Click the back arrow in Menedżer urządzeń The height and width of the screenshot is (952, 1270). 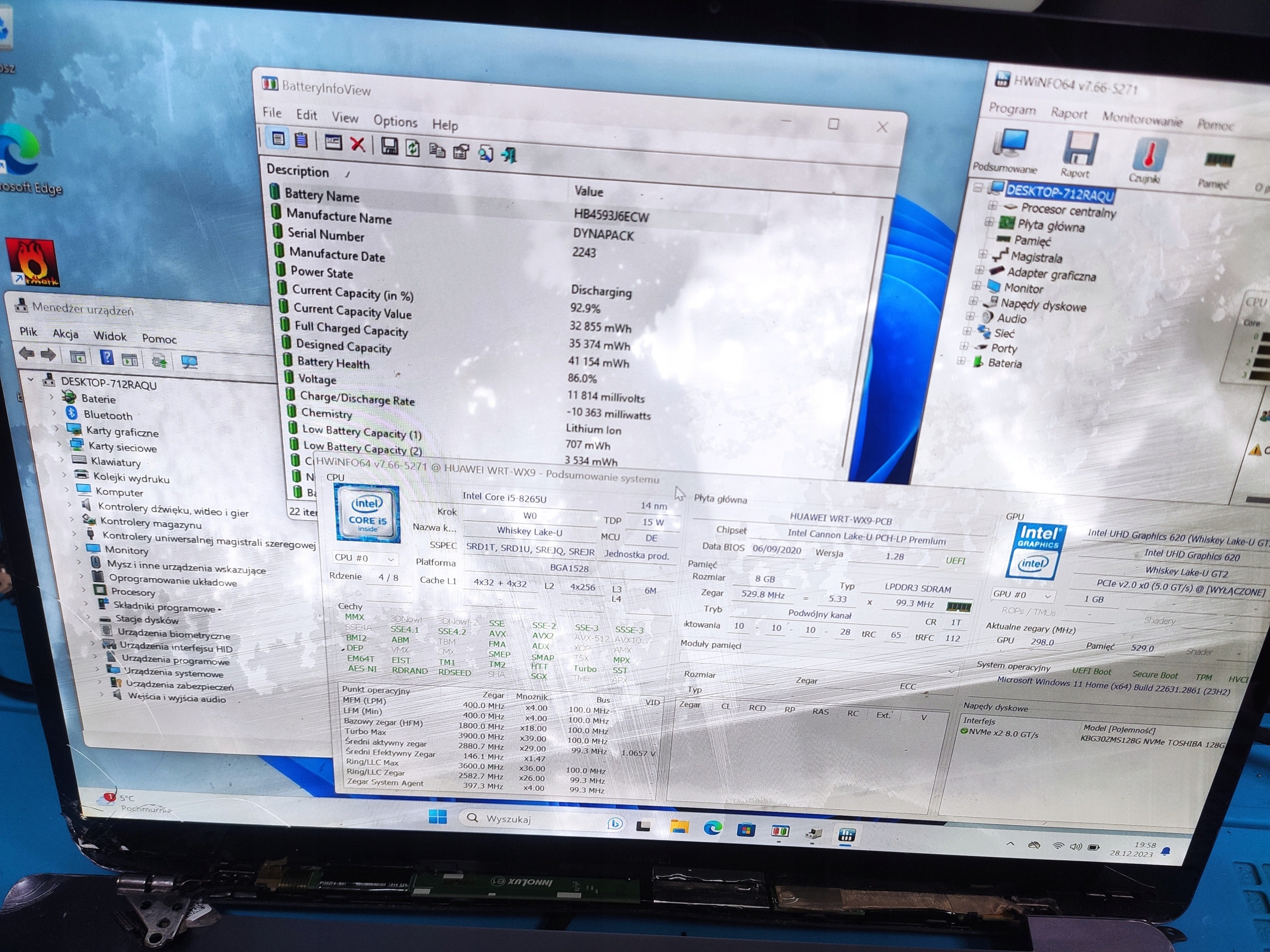[26, 354]
